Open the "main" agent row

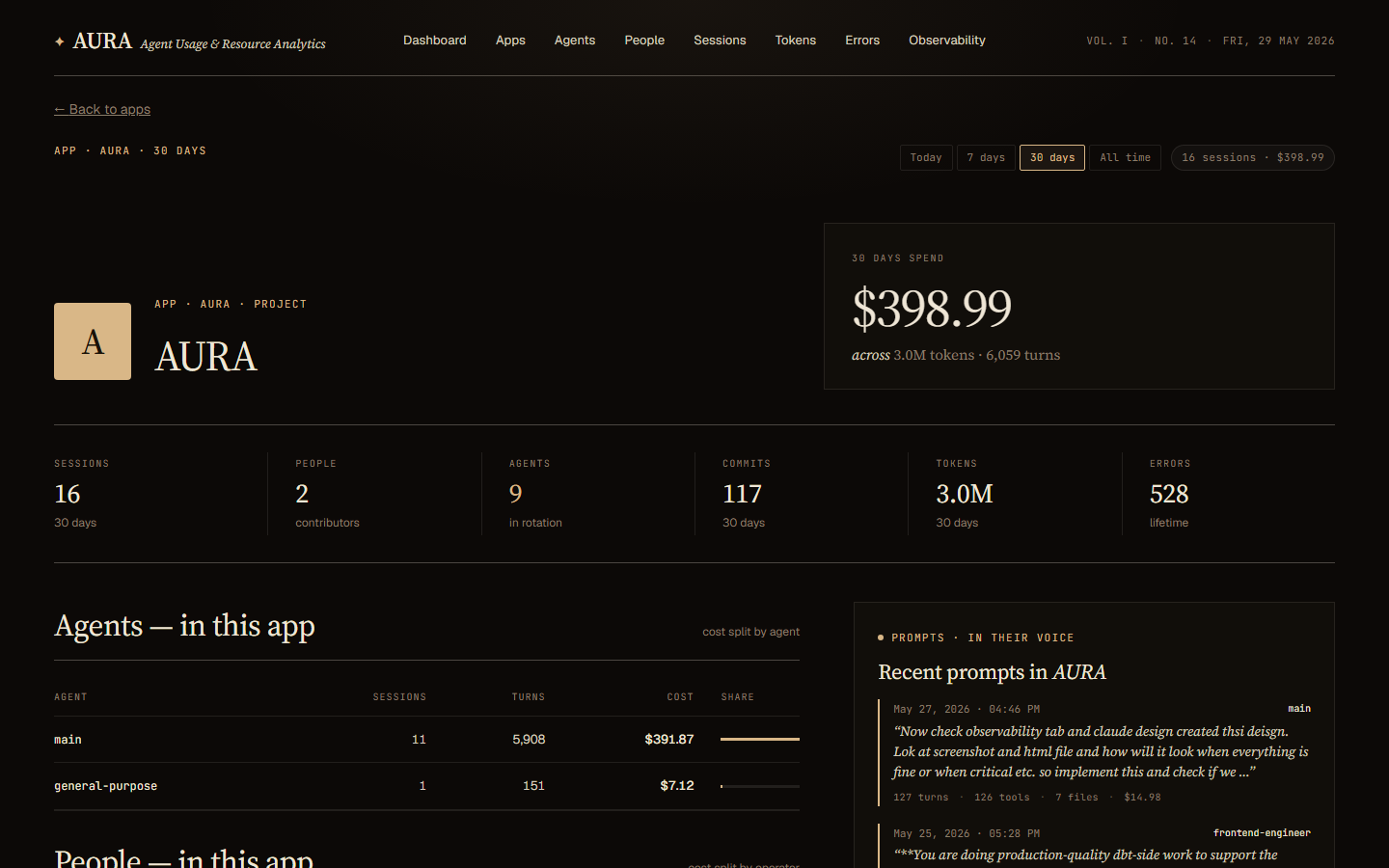click(x=426, y=740)
